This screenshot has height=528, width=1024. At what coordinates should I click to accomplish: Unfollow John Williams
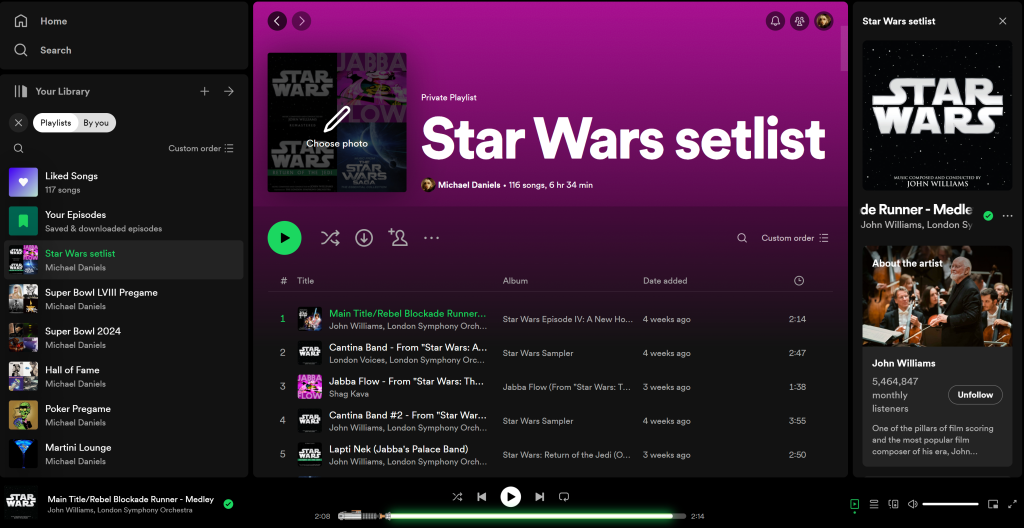[x=975, y=394]
